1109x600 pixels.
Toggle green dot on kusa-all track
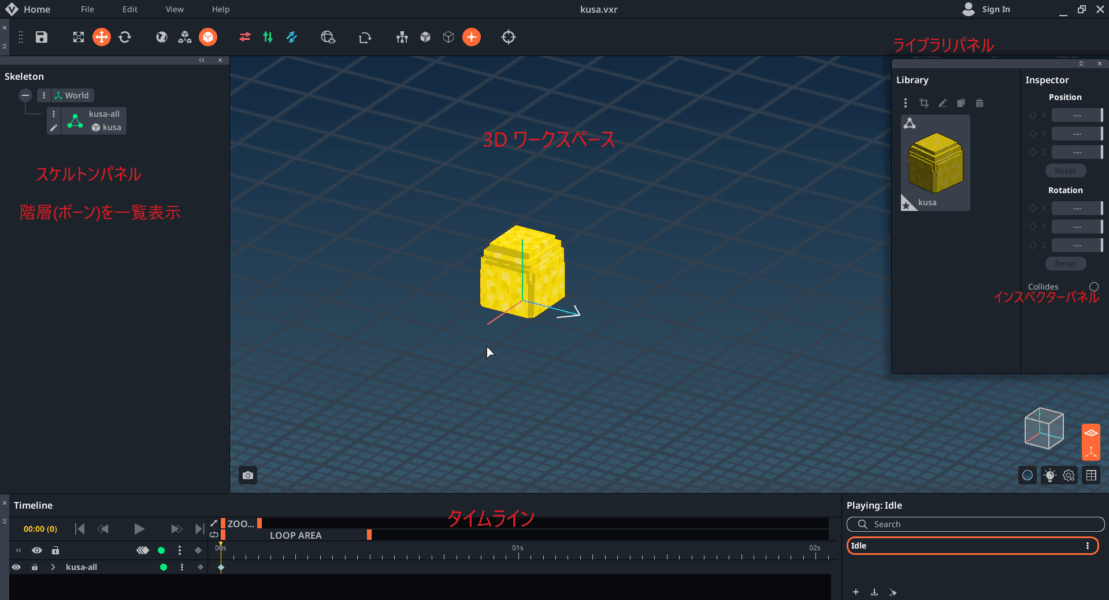point(163,567)
